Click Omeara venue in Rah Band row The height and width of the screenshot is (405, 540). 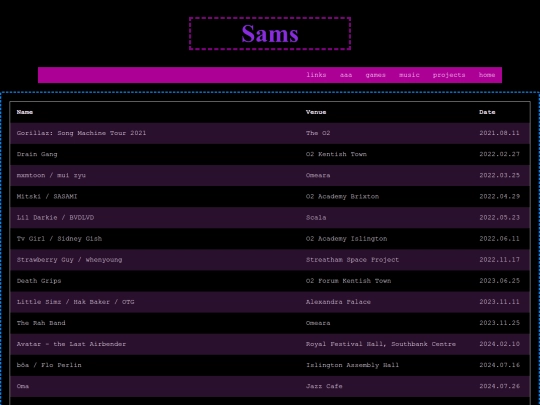point(318,323)
